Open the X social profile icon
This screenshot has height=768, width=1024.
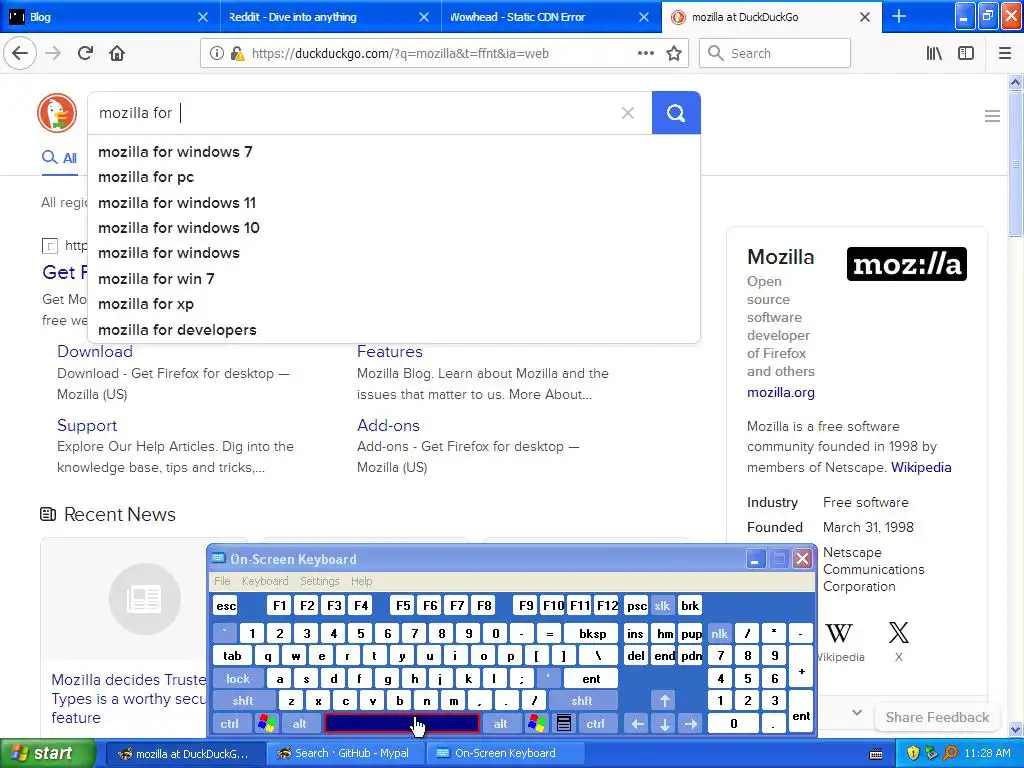899,633
